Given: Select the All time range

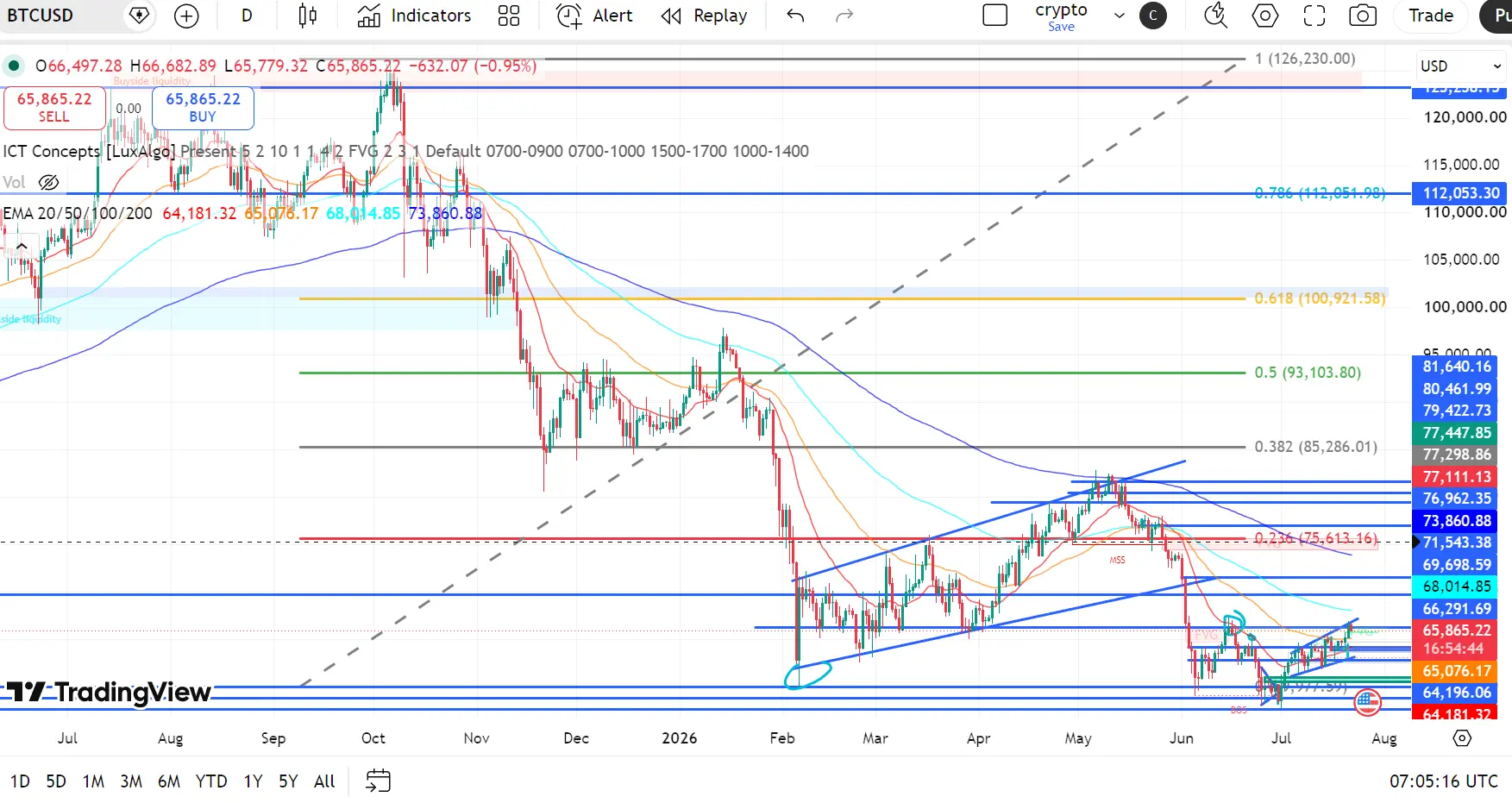Looking at the screenshot, I should (x=324, y=781).
